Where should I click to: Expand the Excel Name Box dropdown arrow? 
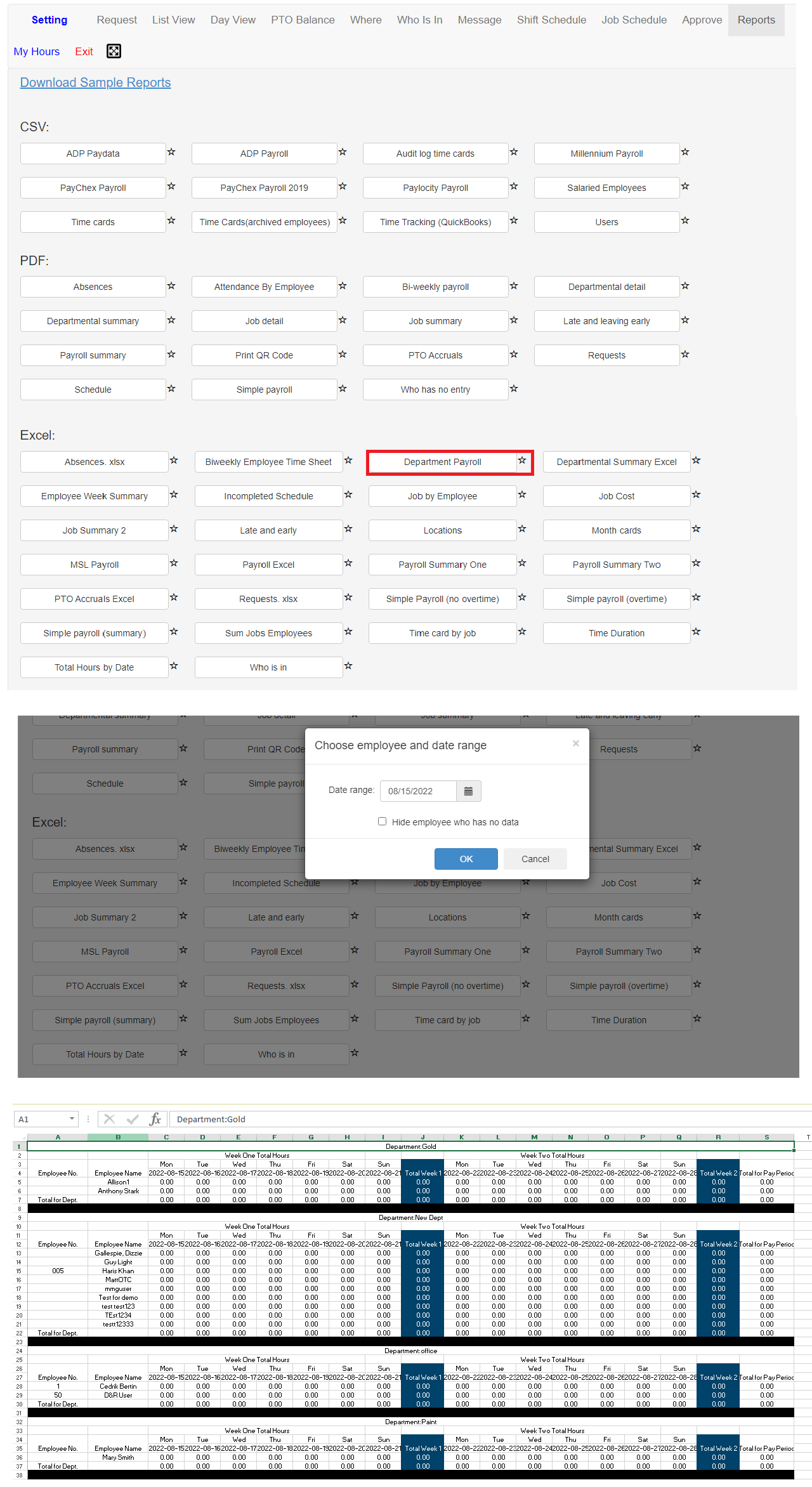(x=72, y=1119)
